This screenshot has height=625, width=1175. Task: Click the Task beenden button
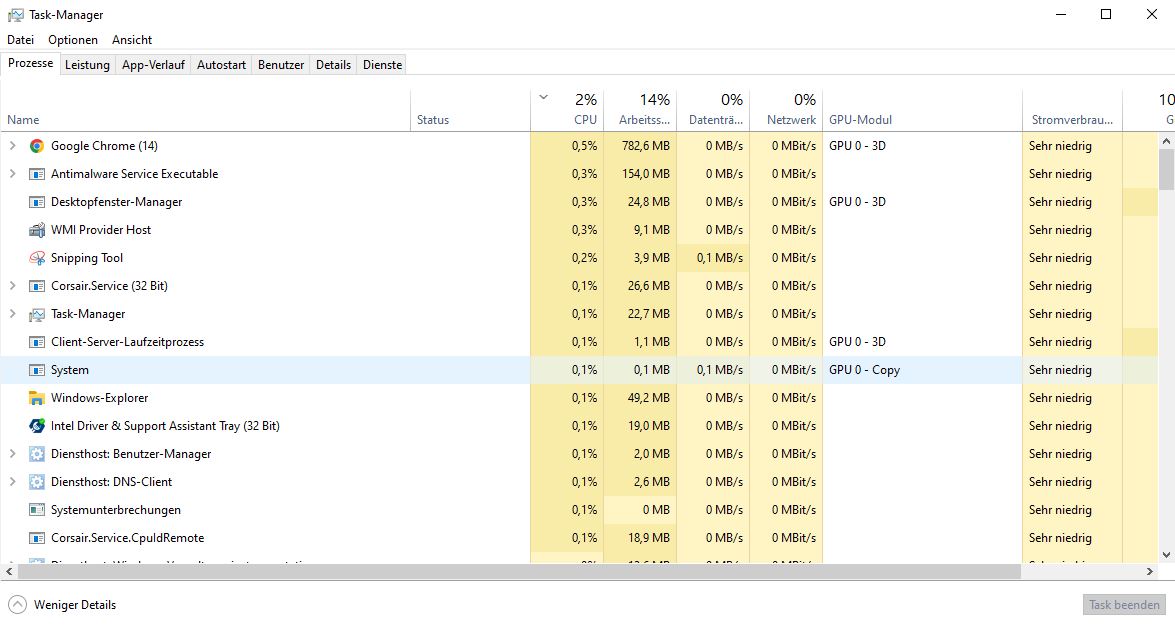pyautogui.click(x=1124, y=605)
